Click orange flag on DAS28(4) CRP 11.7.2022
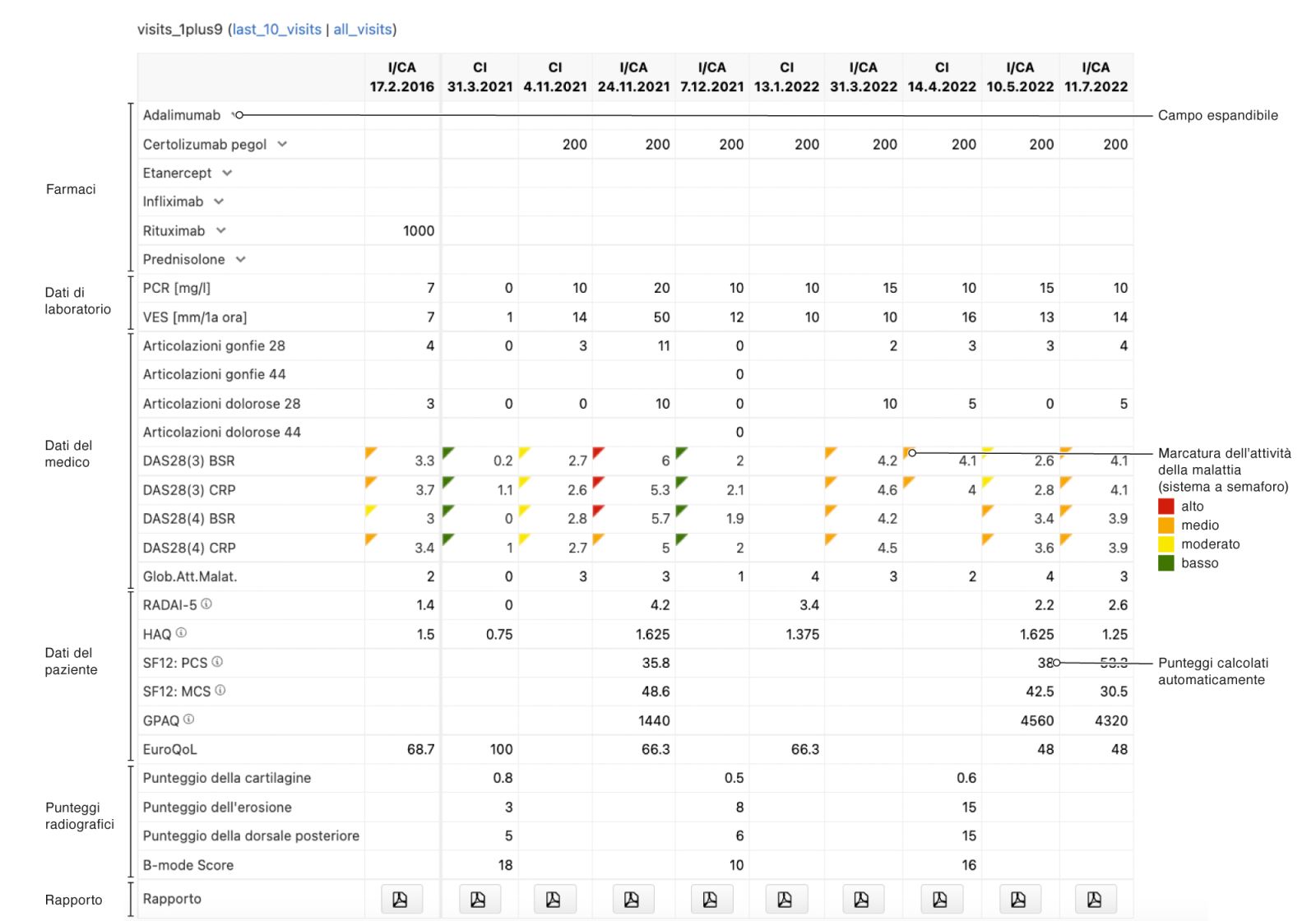Image resolution: width=1316 pixels, height=921 pixels. (1065, 538)
